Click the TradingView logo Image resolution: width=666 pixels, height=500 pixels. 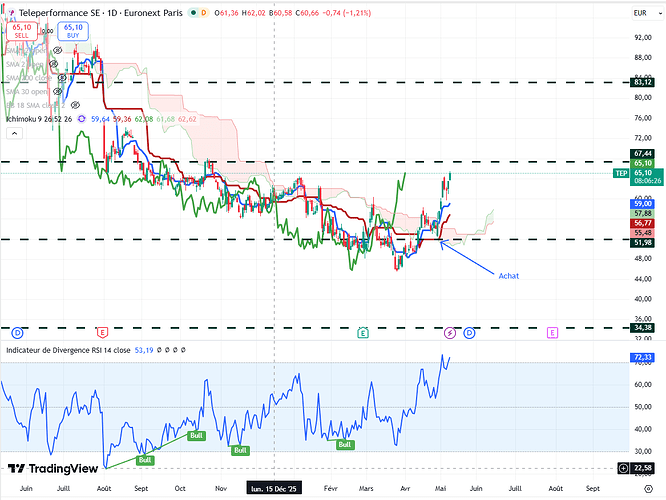coord(53,469)
